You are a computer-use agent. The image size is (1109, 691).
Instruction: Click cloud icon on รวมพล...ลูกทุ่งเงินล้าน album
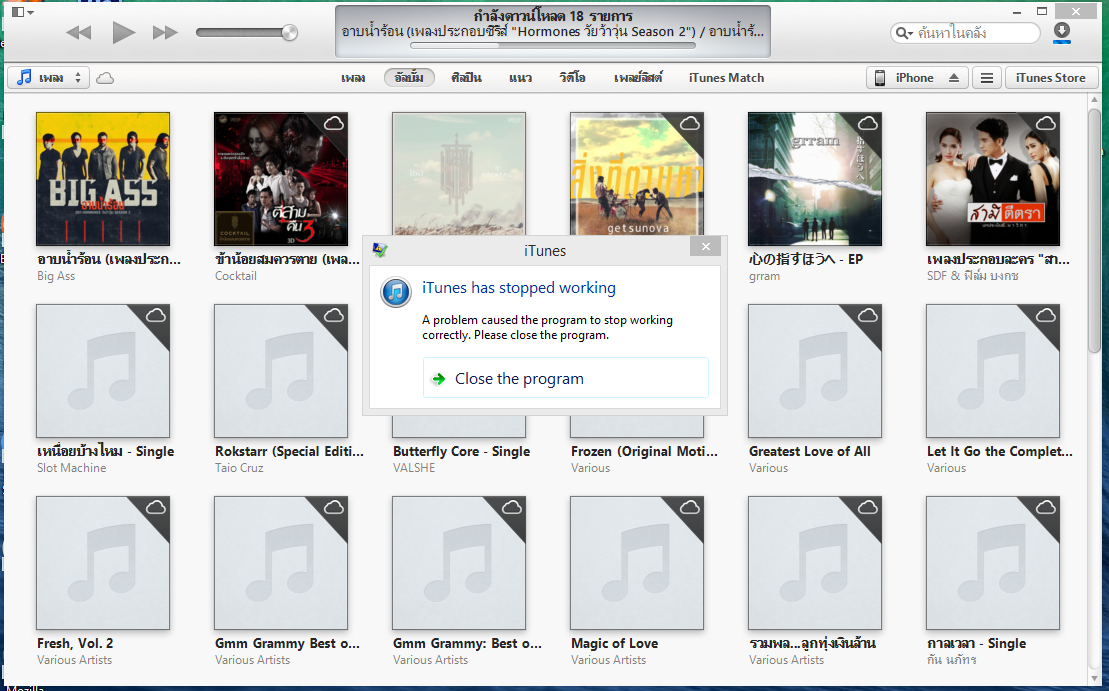pos(868,507)
